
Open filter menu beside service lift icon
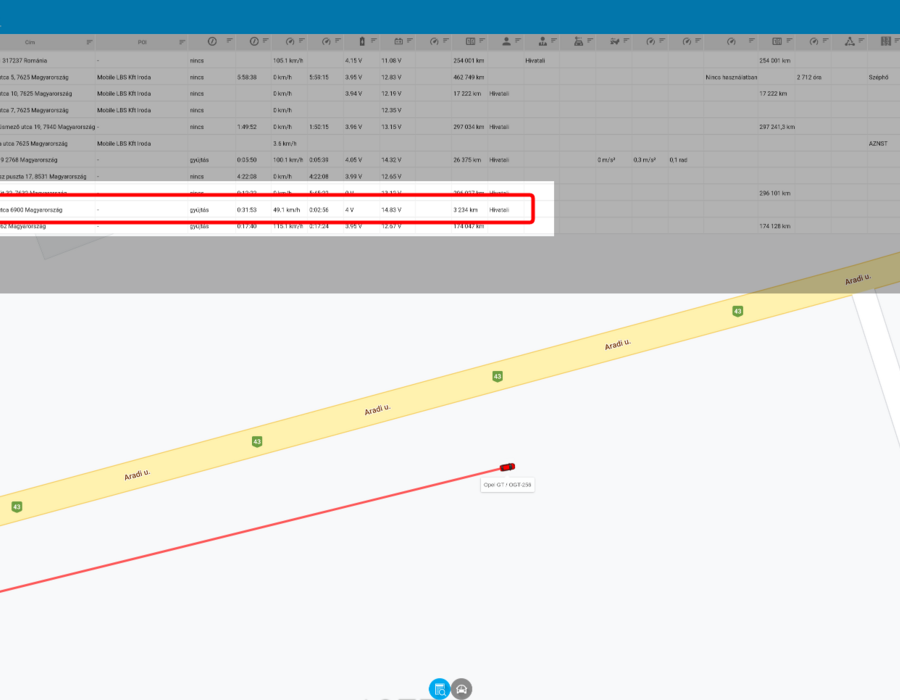tap(589, 41)
